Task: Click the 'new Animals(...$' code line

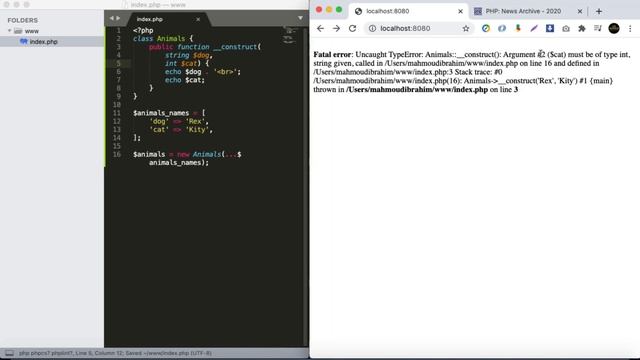Action: pyautogui.click(x=187, y=154)
